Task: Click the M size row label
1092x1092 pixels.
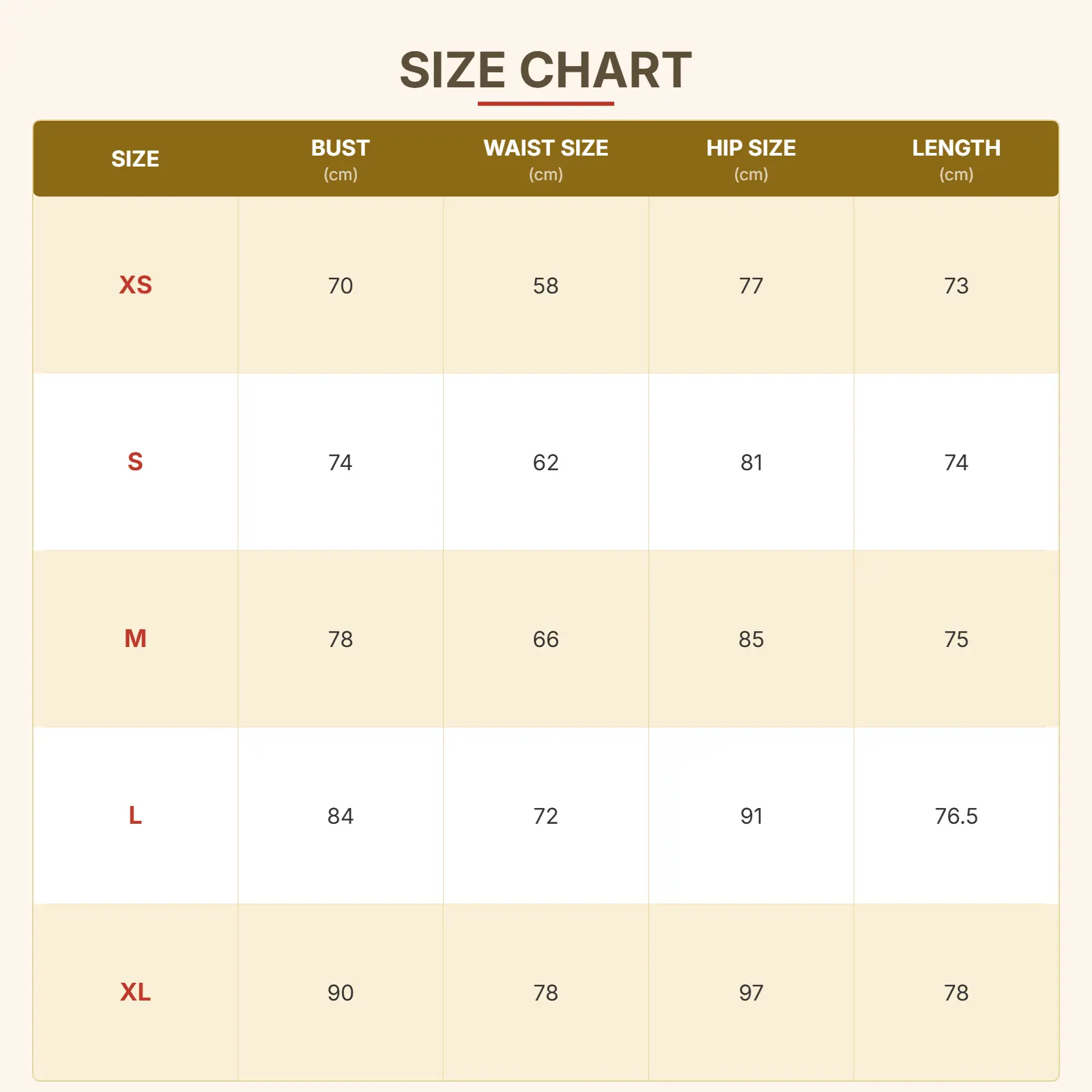Action: click(135, 639)
